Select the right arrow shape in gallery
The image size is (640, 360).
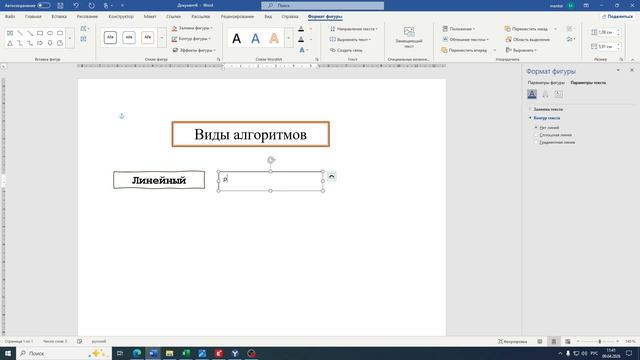[x=40, y=43]
